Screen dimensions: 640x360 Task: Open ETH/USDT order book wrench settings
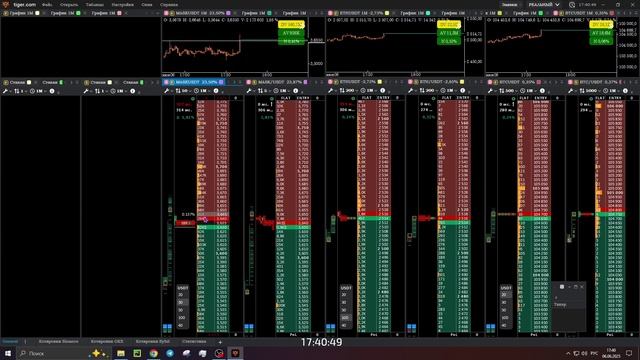tap(410, 91)
